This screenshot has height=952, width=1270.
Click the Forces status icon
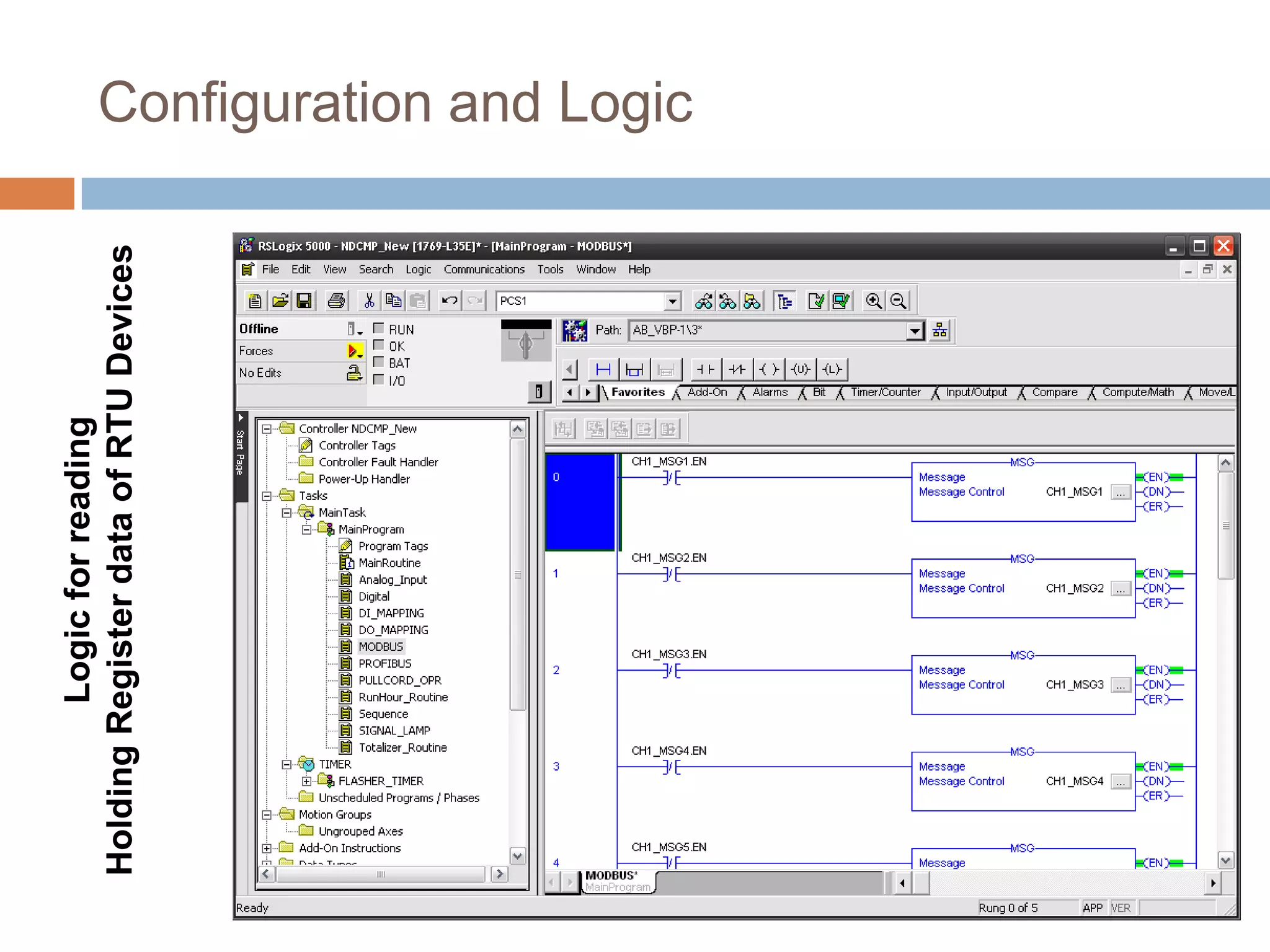coord(355,351)
